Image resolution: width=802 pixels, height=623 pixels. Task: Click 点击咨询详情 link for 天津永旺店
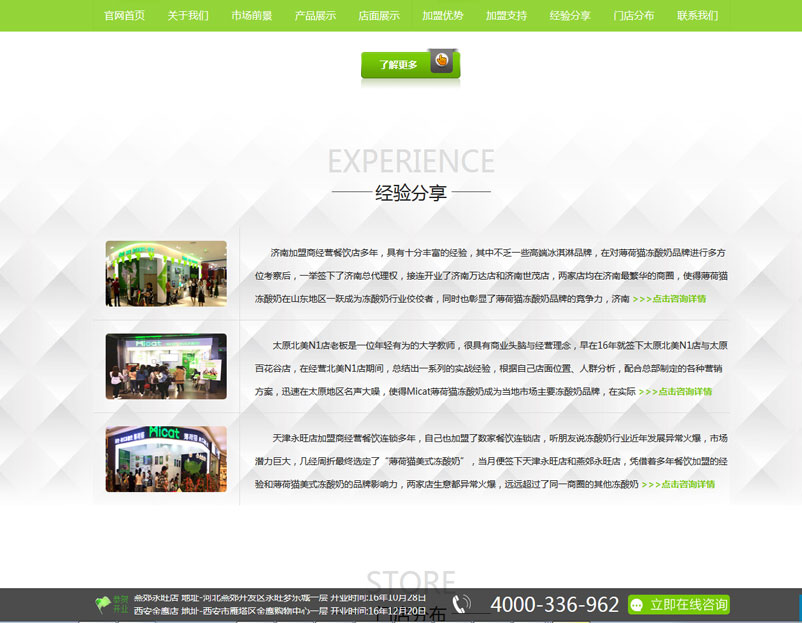pos(678,484)
